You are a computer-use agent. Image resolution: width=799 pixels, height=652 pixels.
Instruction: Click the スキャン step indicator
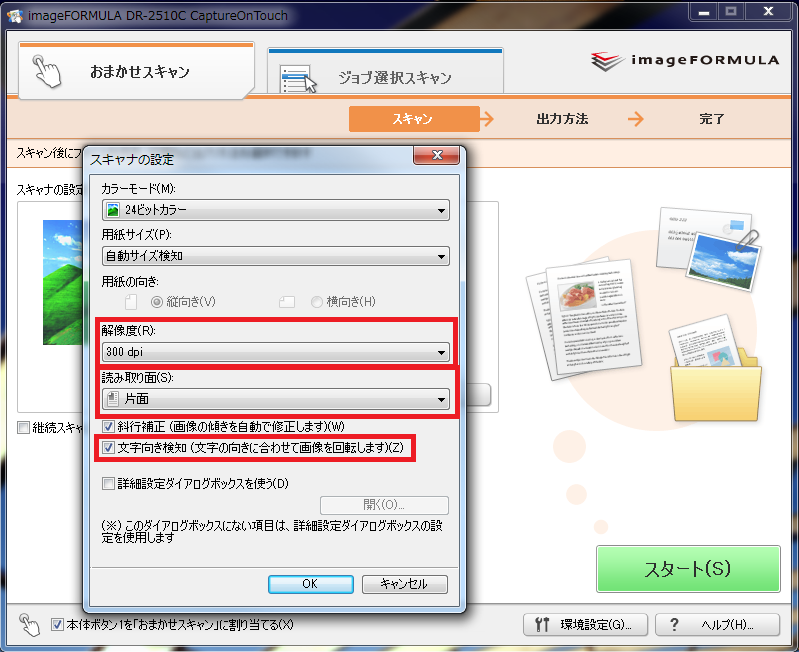(414, 119)
